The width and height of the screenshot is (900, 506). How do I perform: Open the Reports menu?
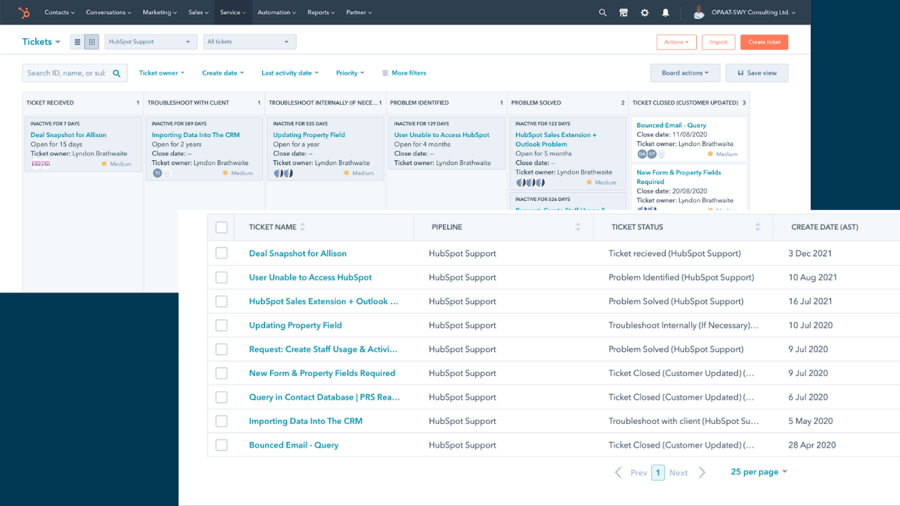coord(321,12)
